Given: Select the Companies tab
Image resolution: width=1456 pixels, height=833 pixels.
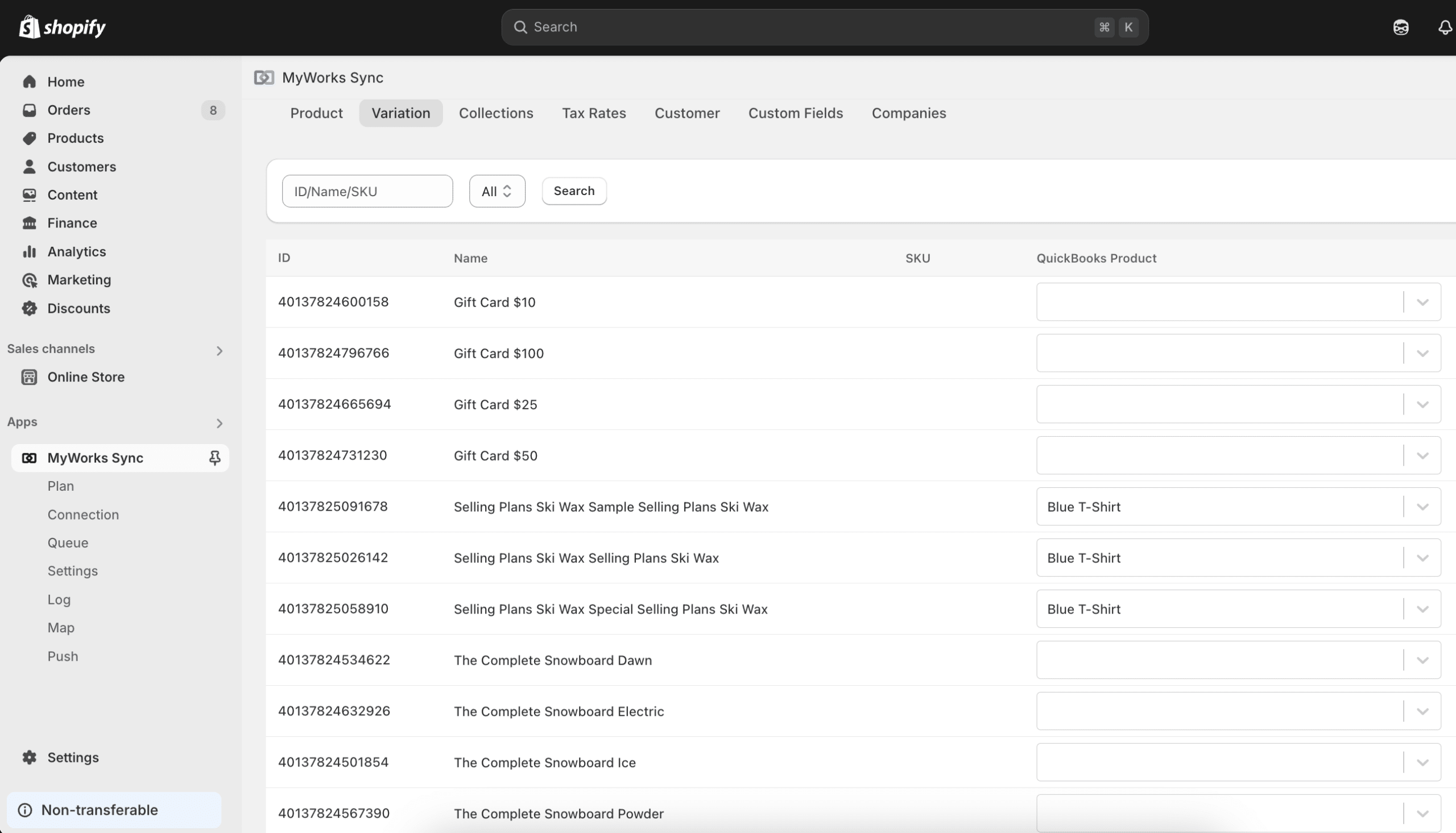Looking at the screenshot, I should 908,113.
